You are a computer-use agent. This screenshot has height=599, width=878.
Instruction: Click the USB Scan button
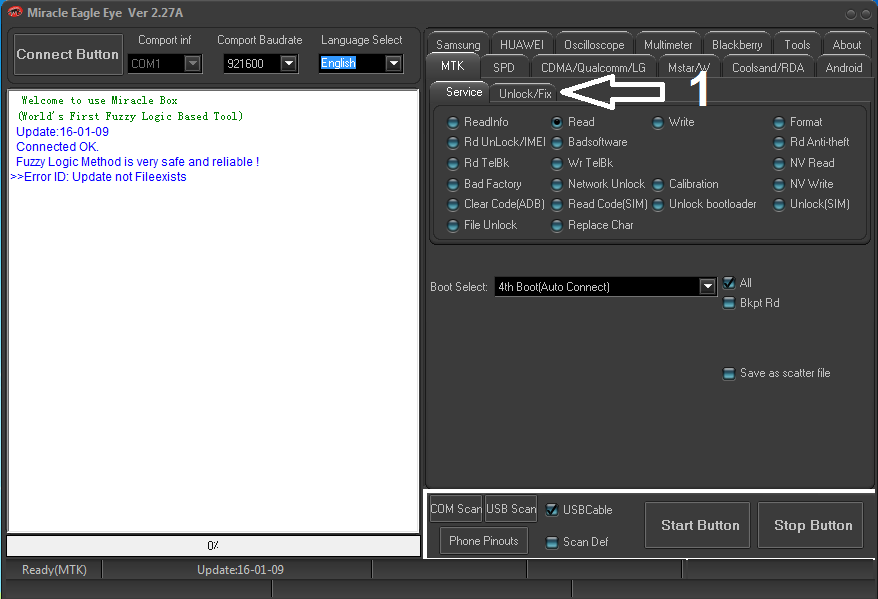(x=511, y=509)
